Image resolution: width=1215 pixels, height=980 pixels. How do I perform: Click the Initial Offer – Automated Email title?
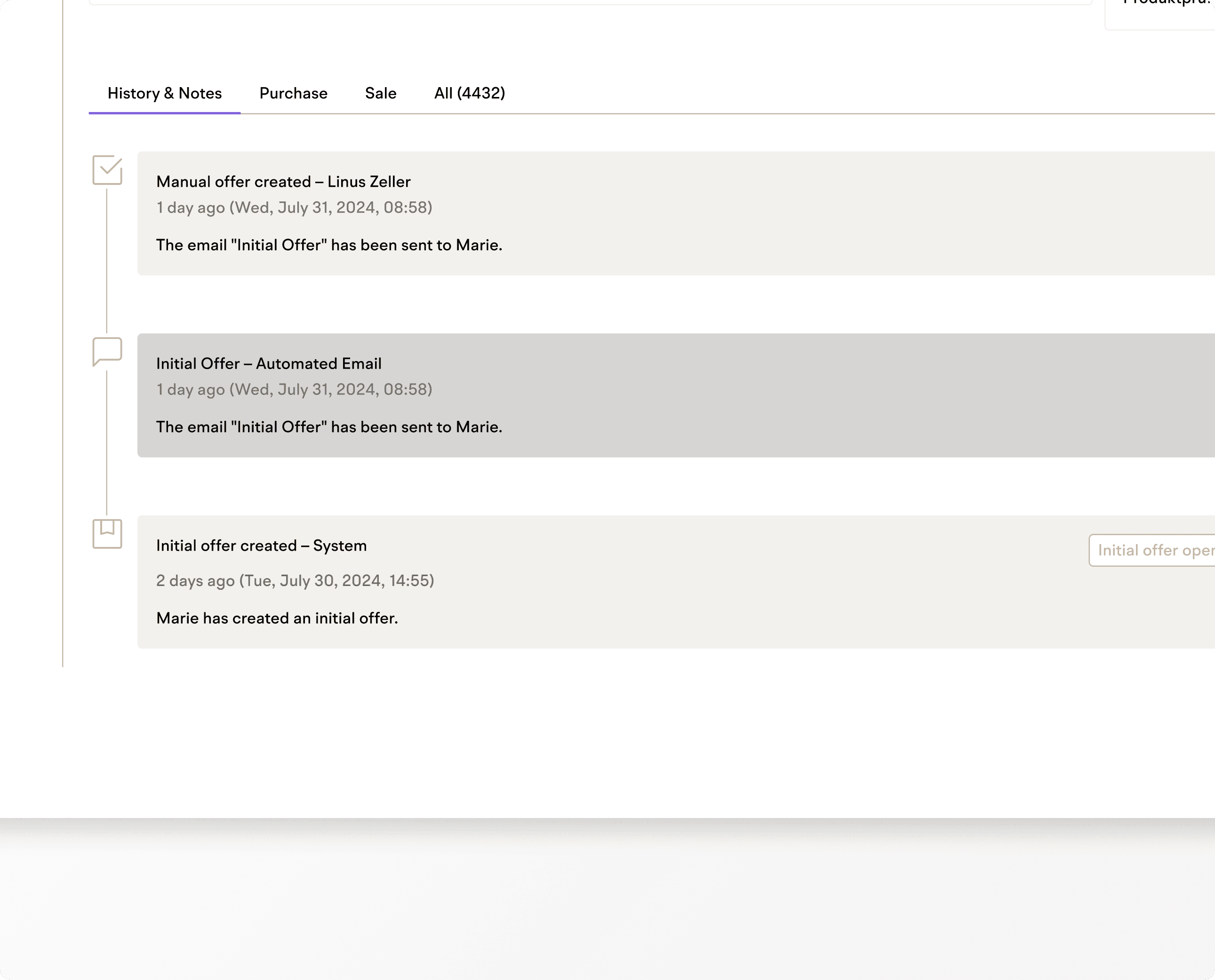tap(269, 363)
